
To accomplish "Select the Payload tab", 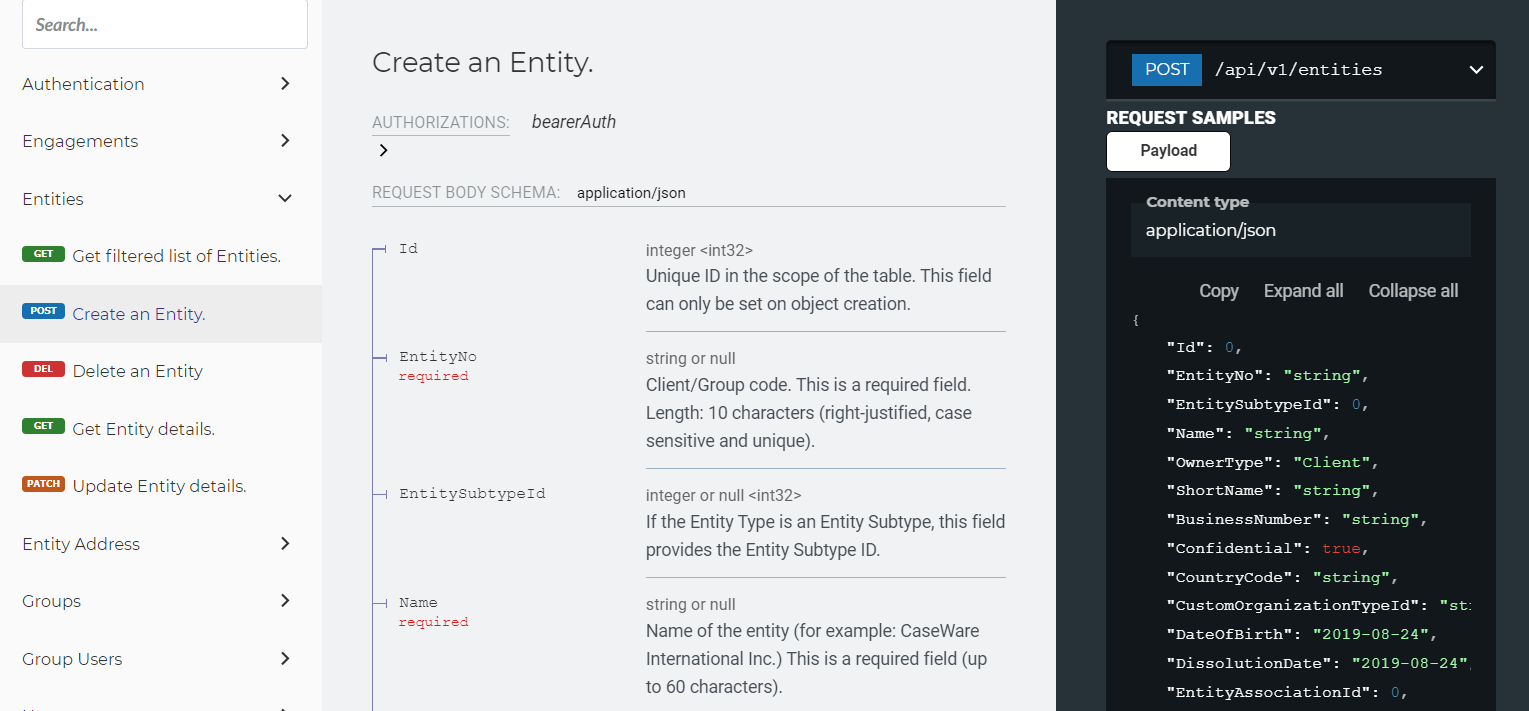I will click(1168, 151).
